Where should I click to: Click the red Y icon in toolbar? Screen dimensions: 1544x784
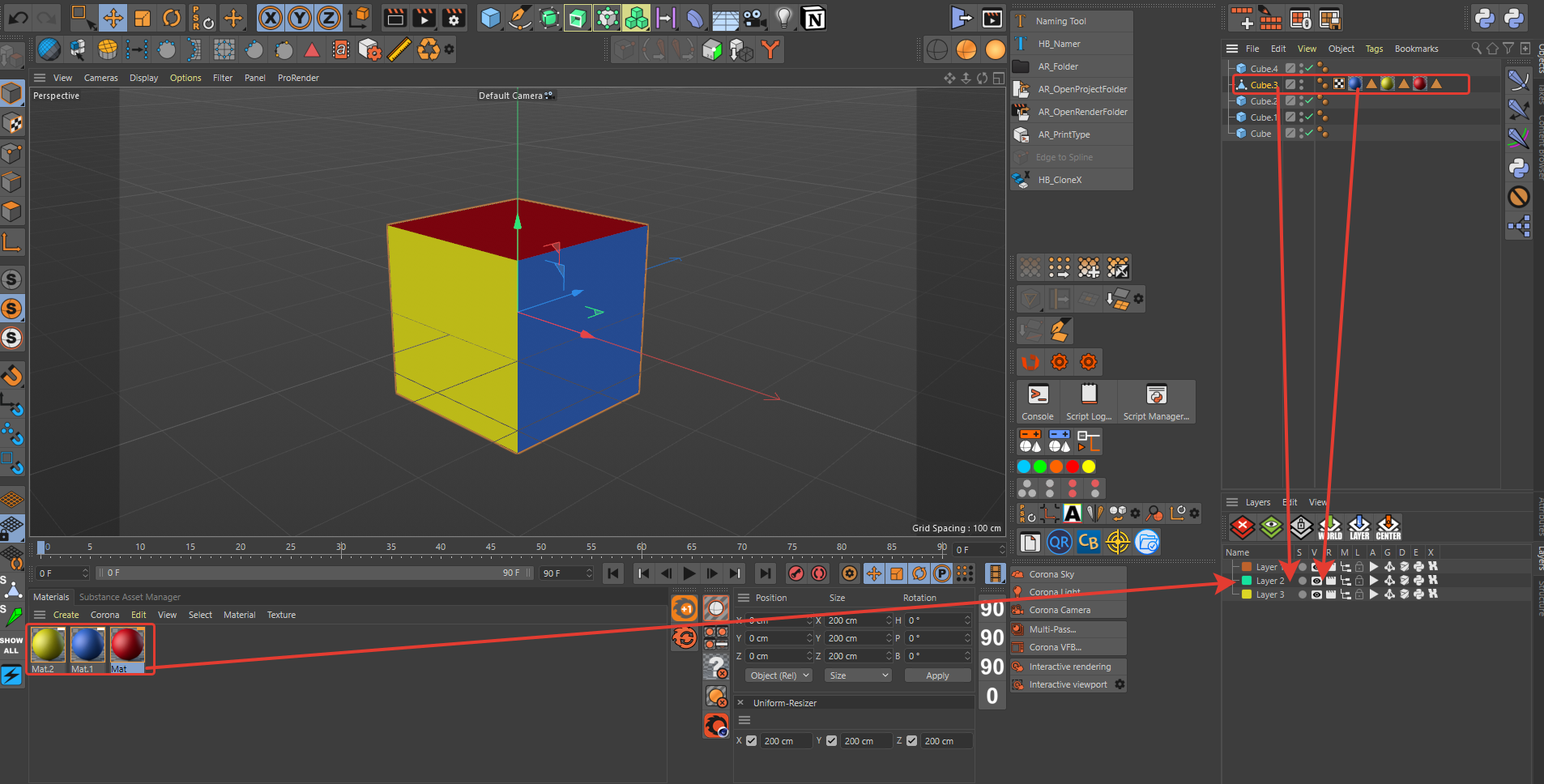click(770, 50)
